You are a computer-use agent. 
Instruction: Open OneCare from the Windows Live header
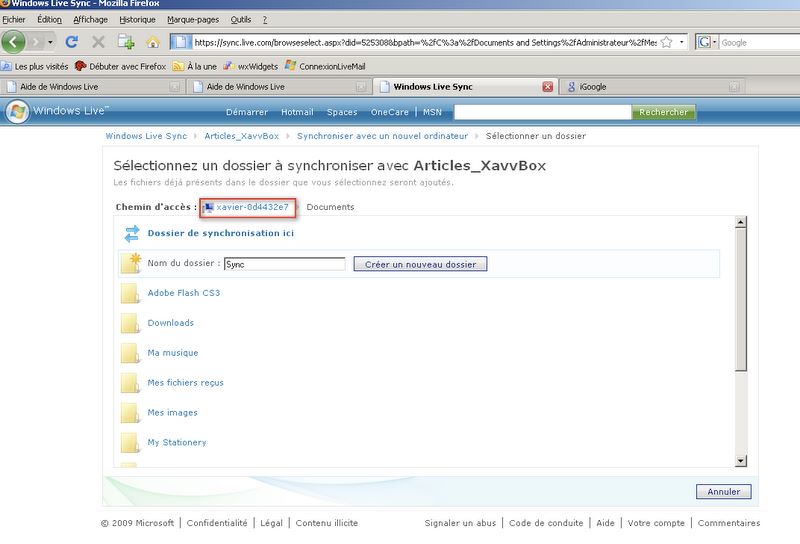[389, 112]
